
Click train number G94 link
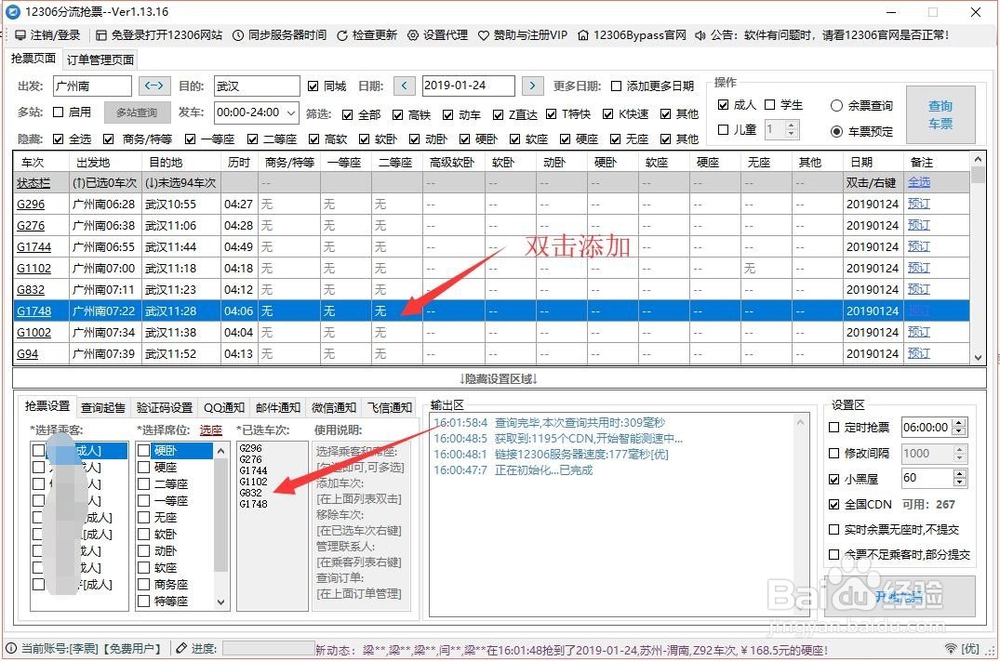point(27,354)
